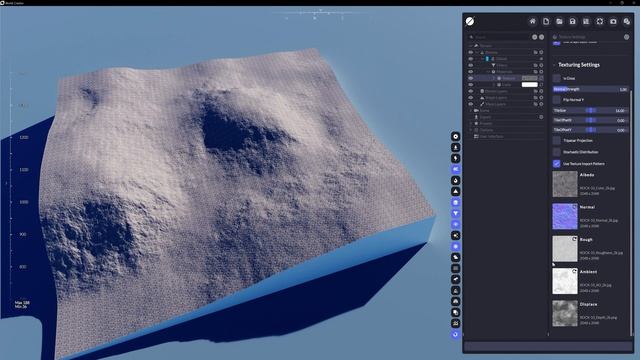Click the clouds icon in vertical toolbar

pos(456,258)
